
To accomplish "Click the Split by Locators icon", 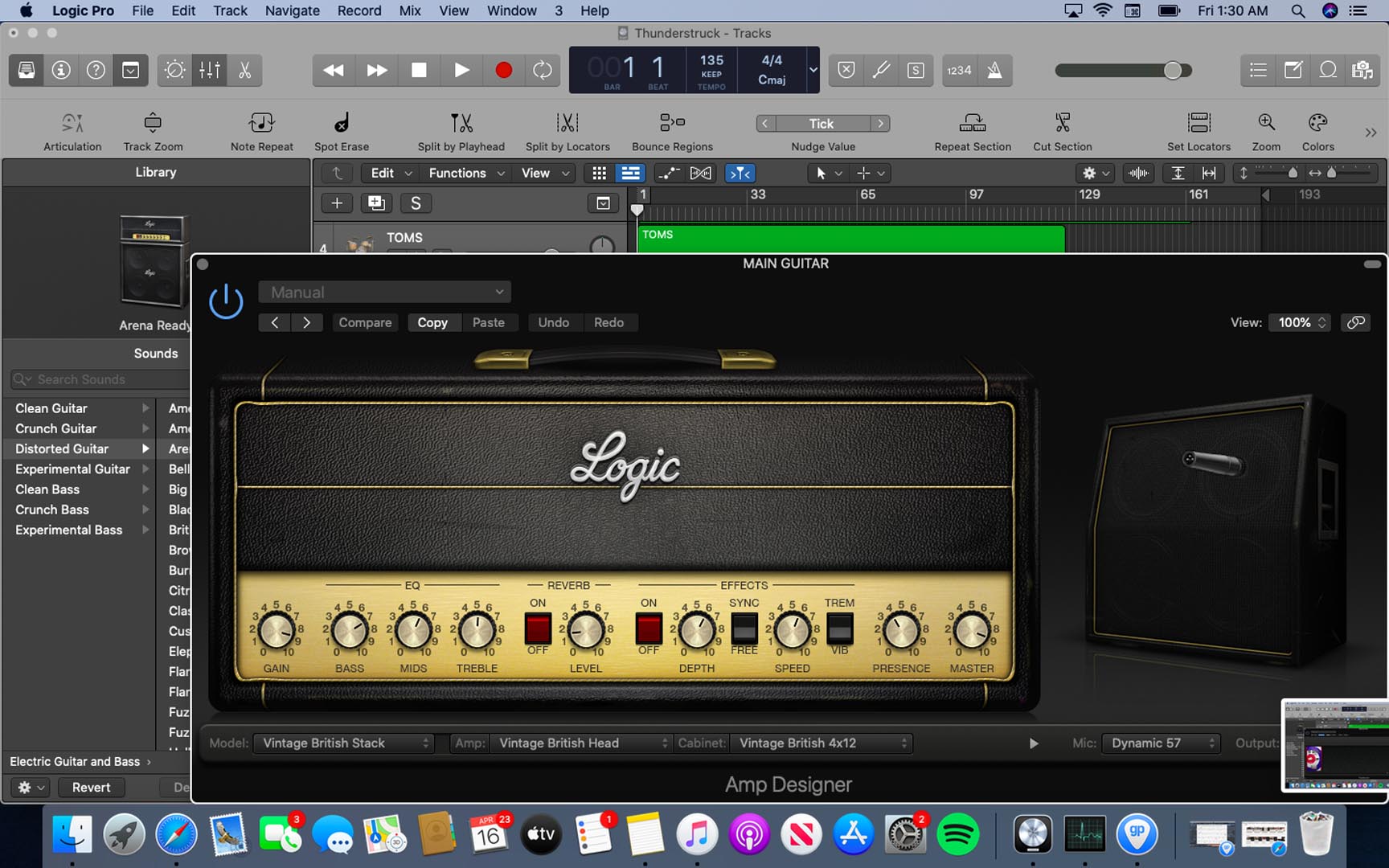I will tap(567, 123).
